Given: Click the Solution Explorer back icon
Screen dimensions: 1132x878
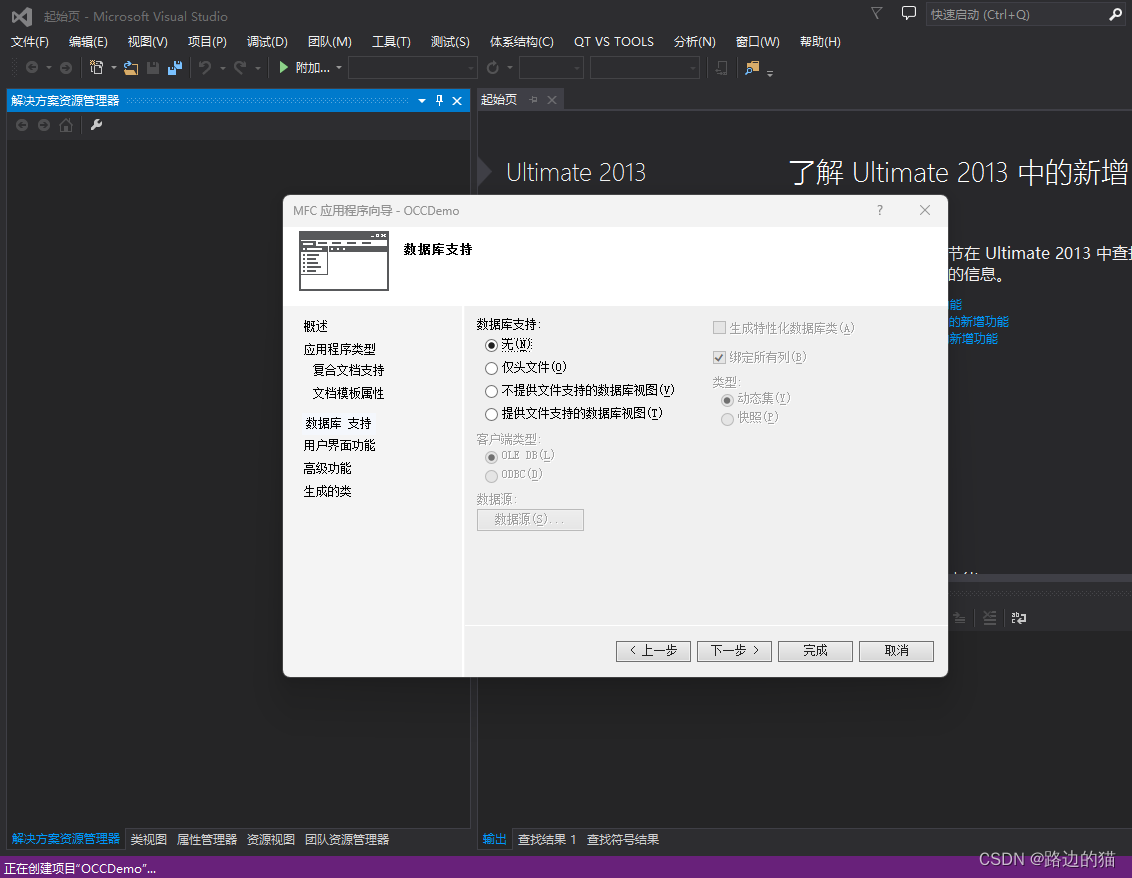Looking at the screenshot, I should click(x=22, y=125).
